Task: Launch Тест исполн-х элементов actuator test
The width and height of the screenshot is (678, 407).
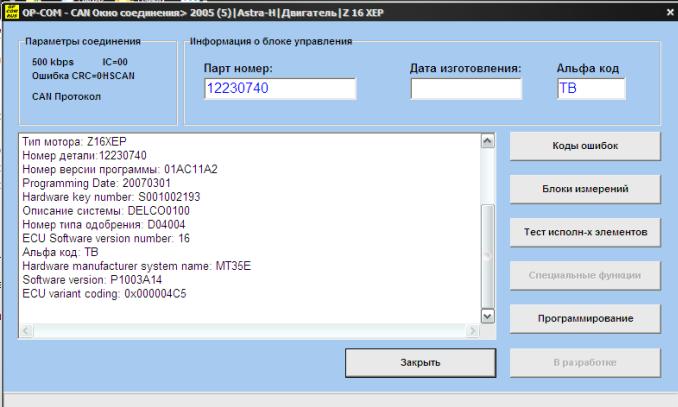Action: 585,232
